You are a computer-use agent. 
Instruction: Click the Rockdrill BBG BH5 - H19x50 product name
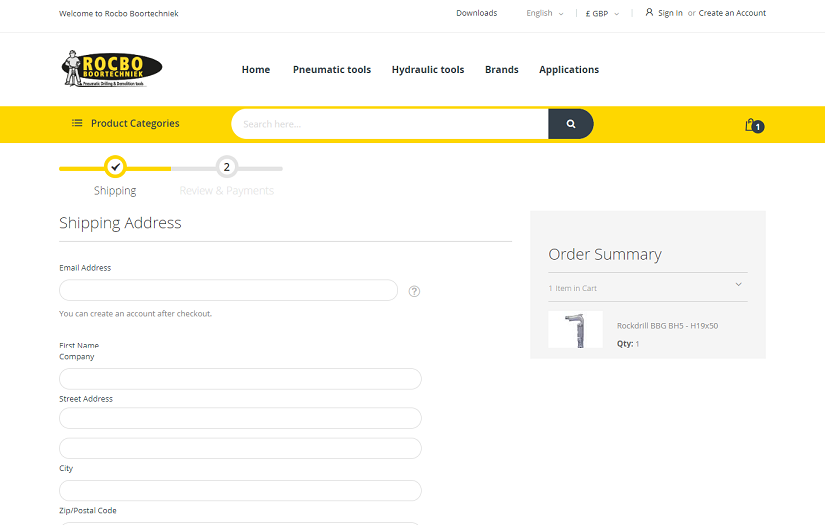(667, 326)
